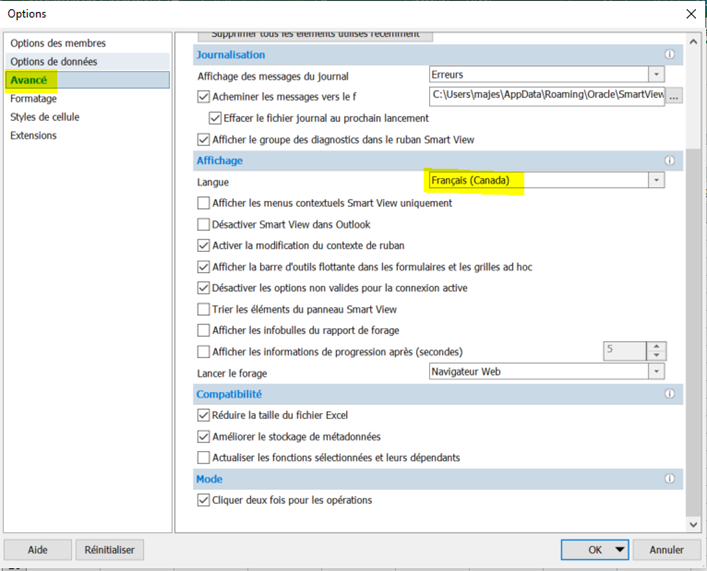Select Options des membres in sidebar
The width and height of the screenshot is (707, 571).
click(x=58, y=43)
